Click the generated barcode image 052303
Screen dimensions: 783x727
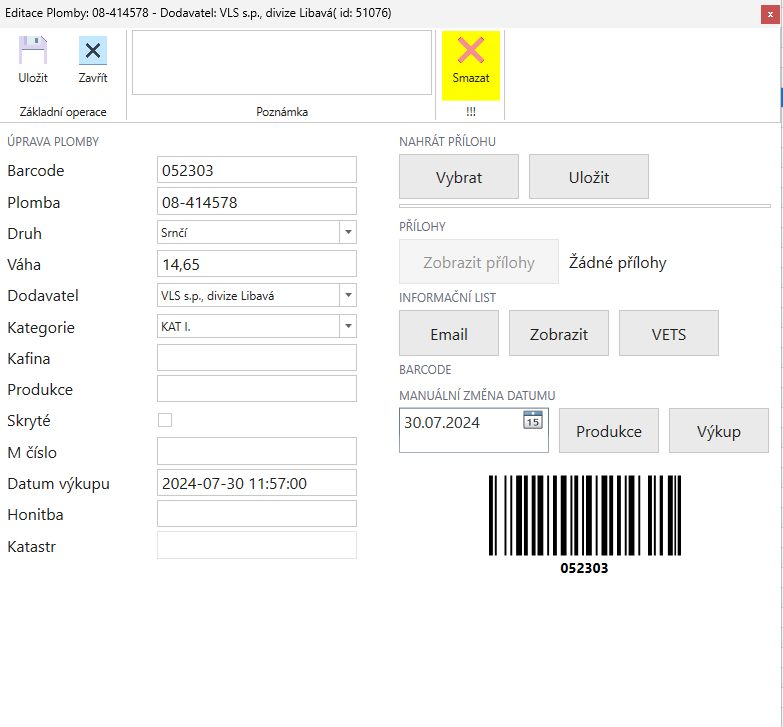coord(584,524)
